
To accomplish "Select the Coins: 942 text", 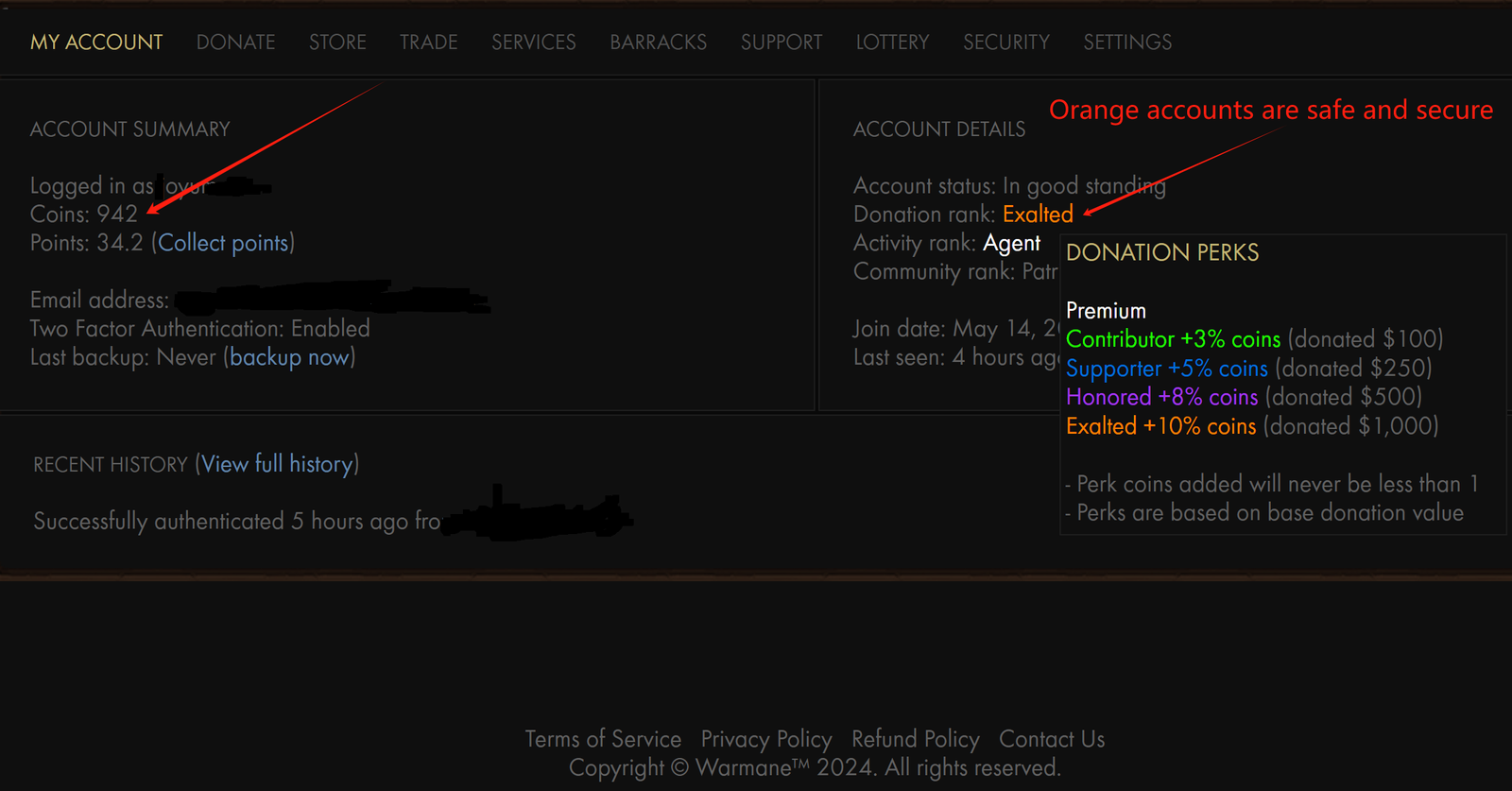I will pos(84,215).
